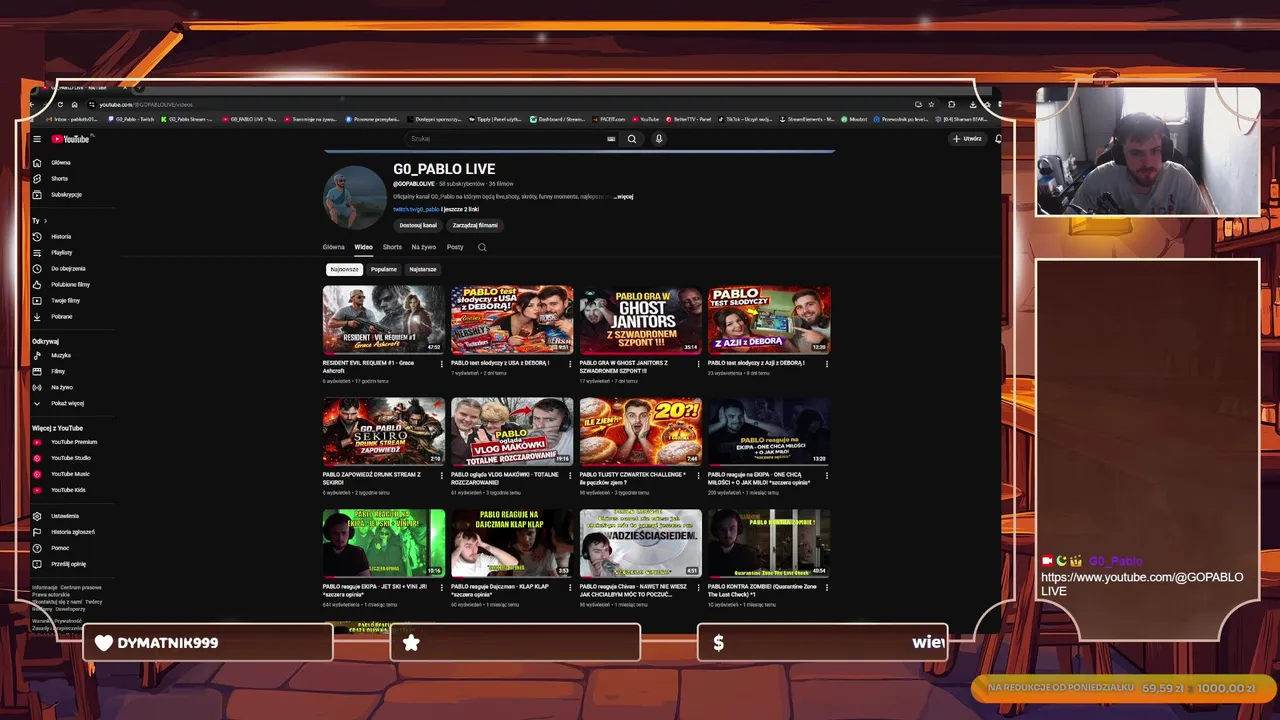Click the Utwórz create button
The image size is (1280, 720).
tap(967, 139)
